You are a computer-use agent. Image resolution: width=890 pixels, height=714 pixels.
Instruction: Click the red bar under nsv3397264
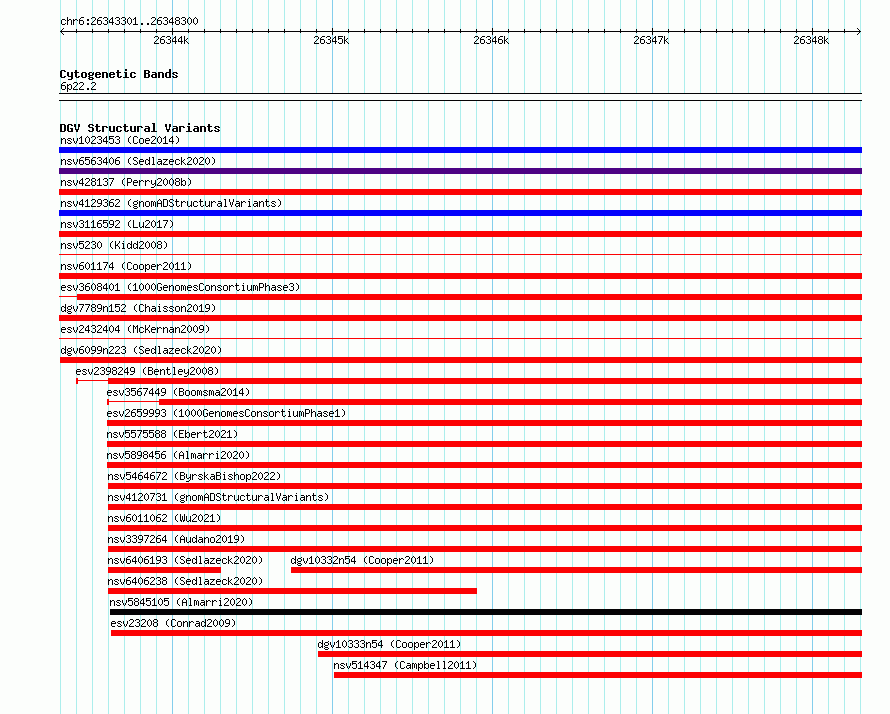(x=485, y=549)
